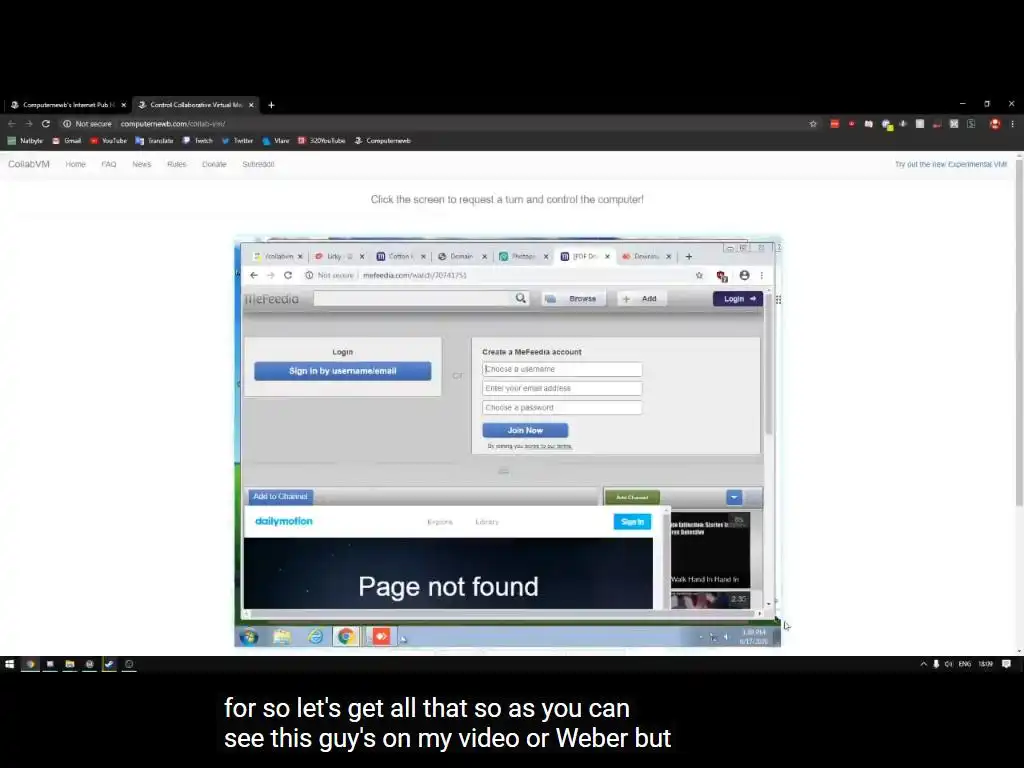Open the Vlare bookmark

(x=276, y=140)
